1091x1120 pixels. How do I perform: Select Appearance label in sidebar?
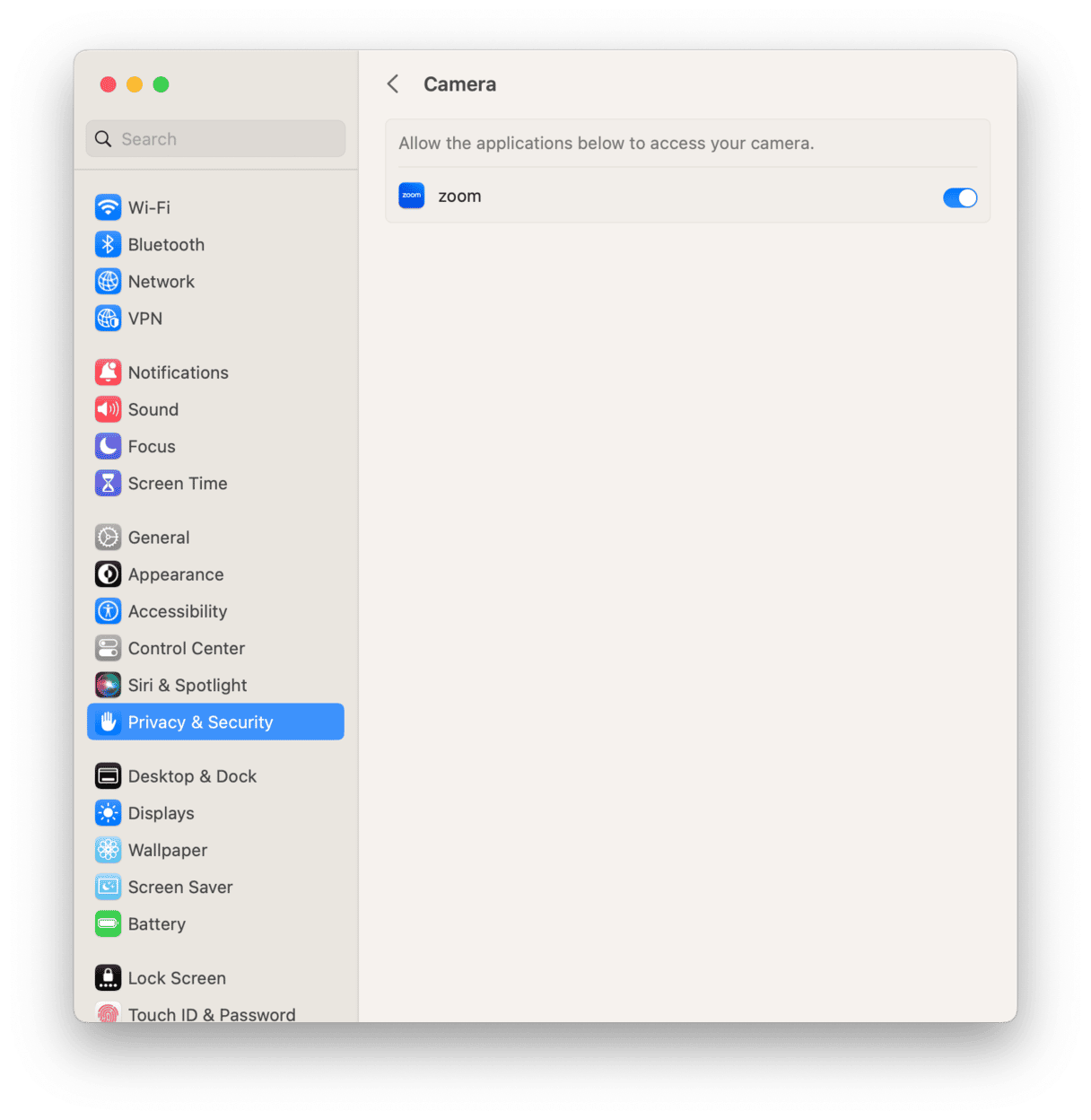tap(176, 574)
